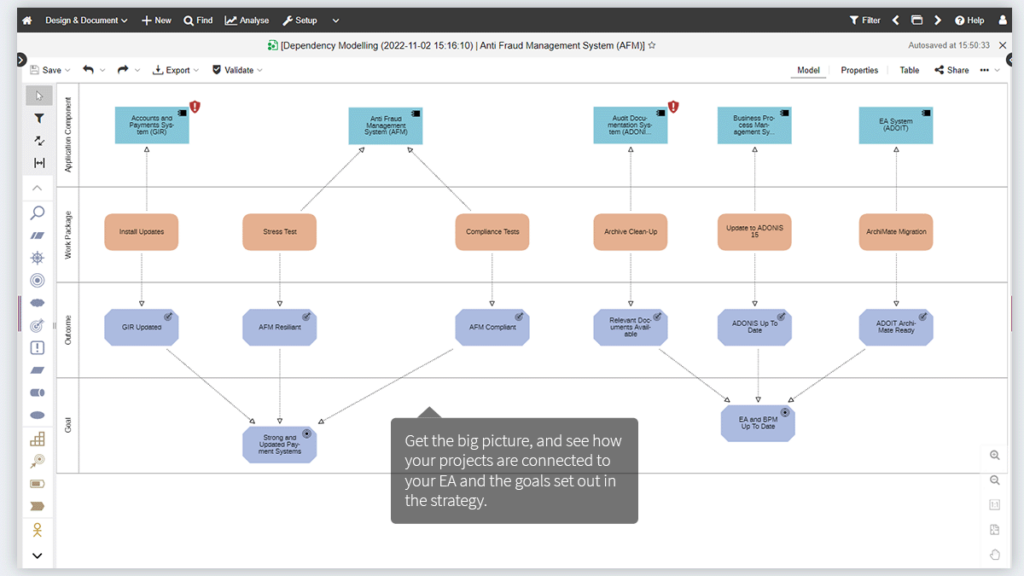Select the pointer tool in the left sidebar

[x=38, y=95]
